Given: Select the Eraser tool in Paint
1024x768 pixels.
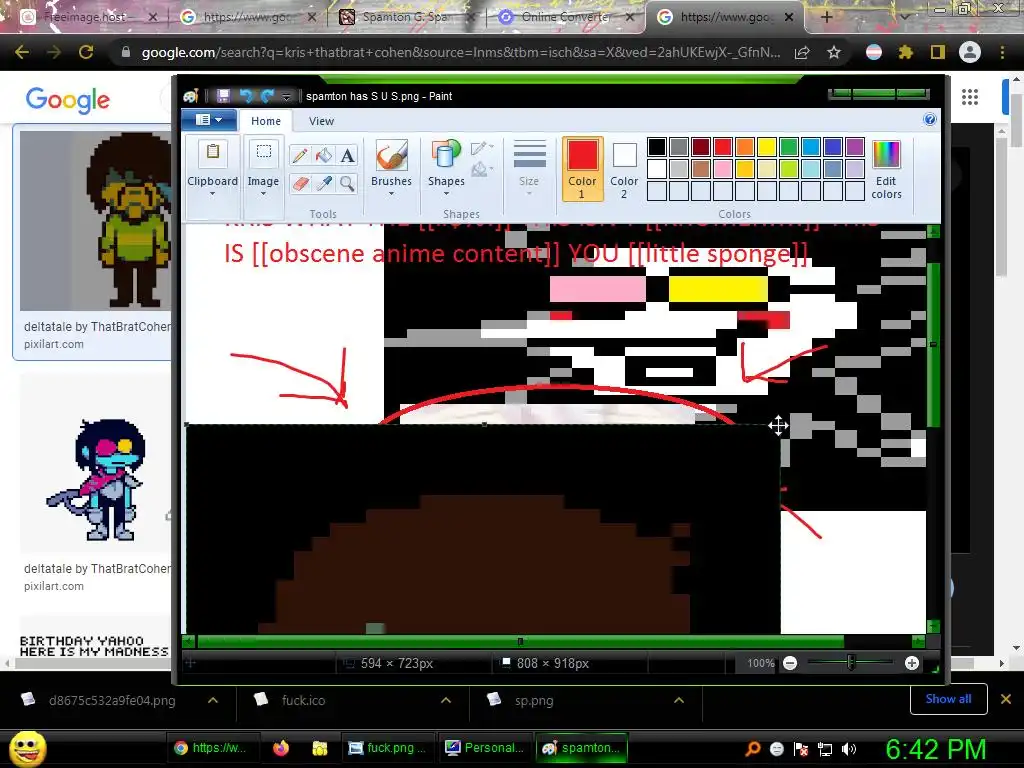Looking at the screenshot, I should (300, 184).
